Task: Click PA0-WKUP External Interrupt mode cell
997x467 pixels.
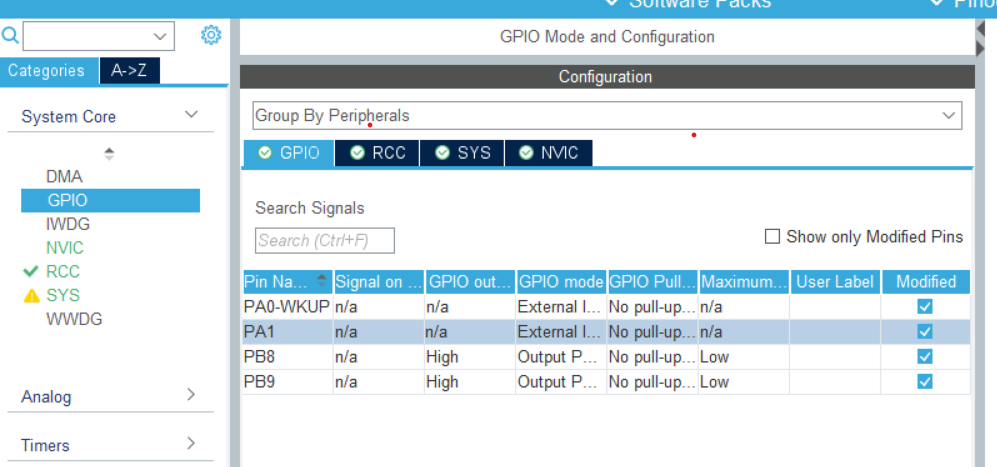Action: (x=561, y=307)
